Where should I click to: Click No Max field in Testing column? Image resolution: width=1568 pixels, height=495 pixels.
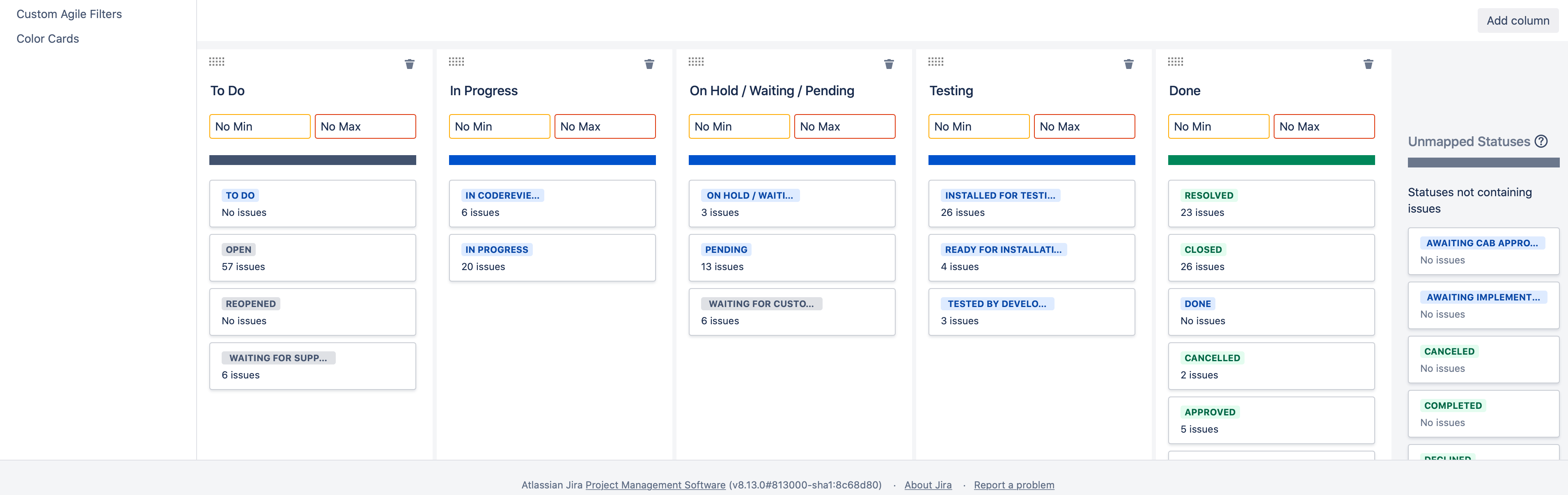coord(1084,127)
